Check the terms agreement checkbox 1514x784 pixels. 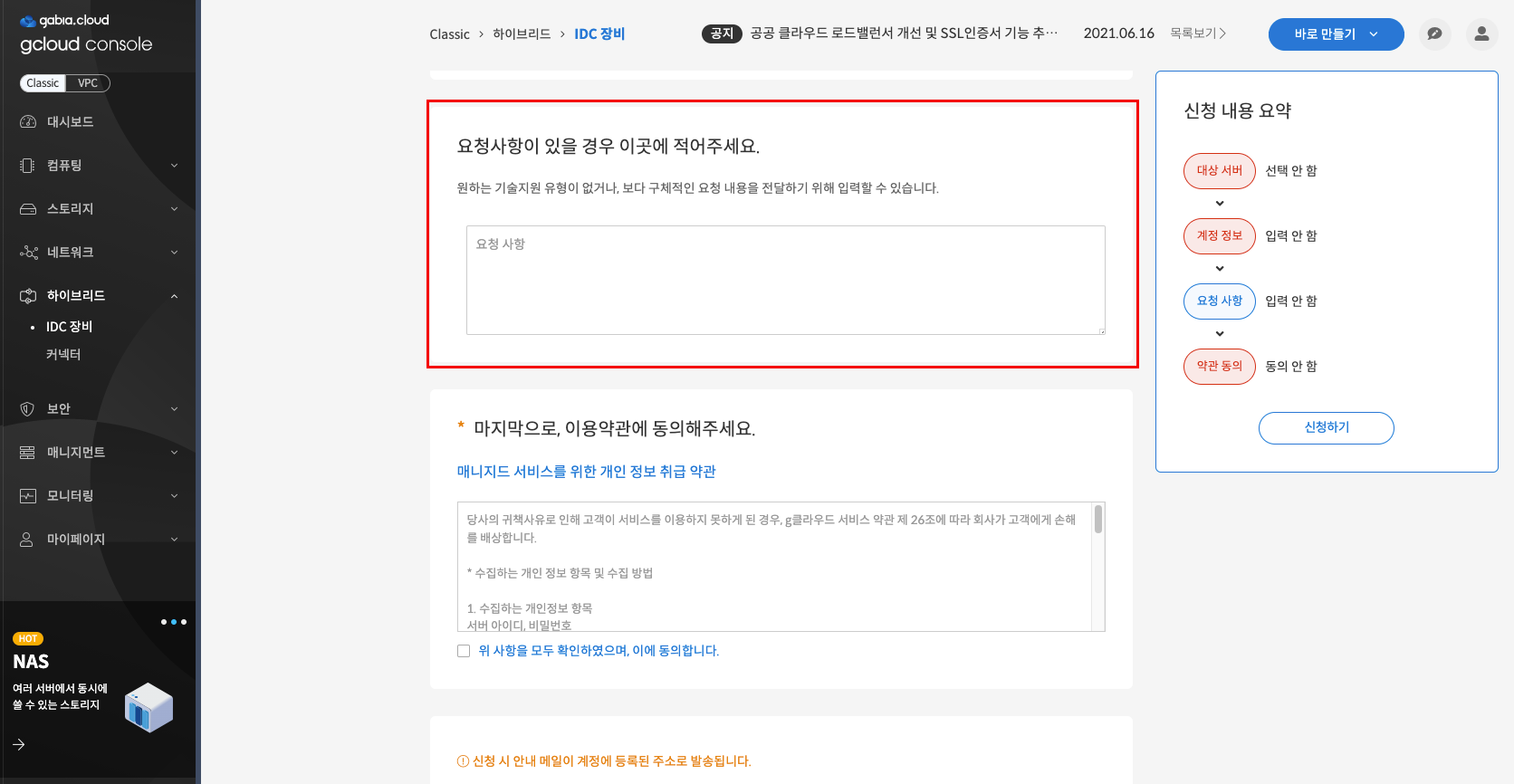(464, 651)
